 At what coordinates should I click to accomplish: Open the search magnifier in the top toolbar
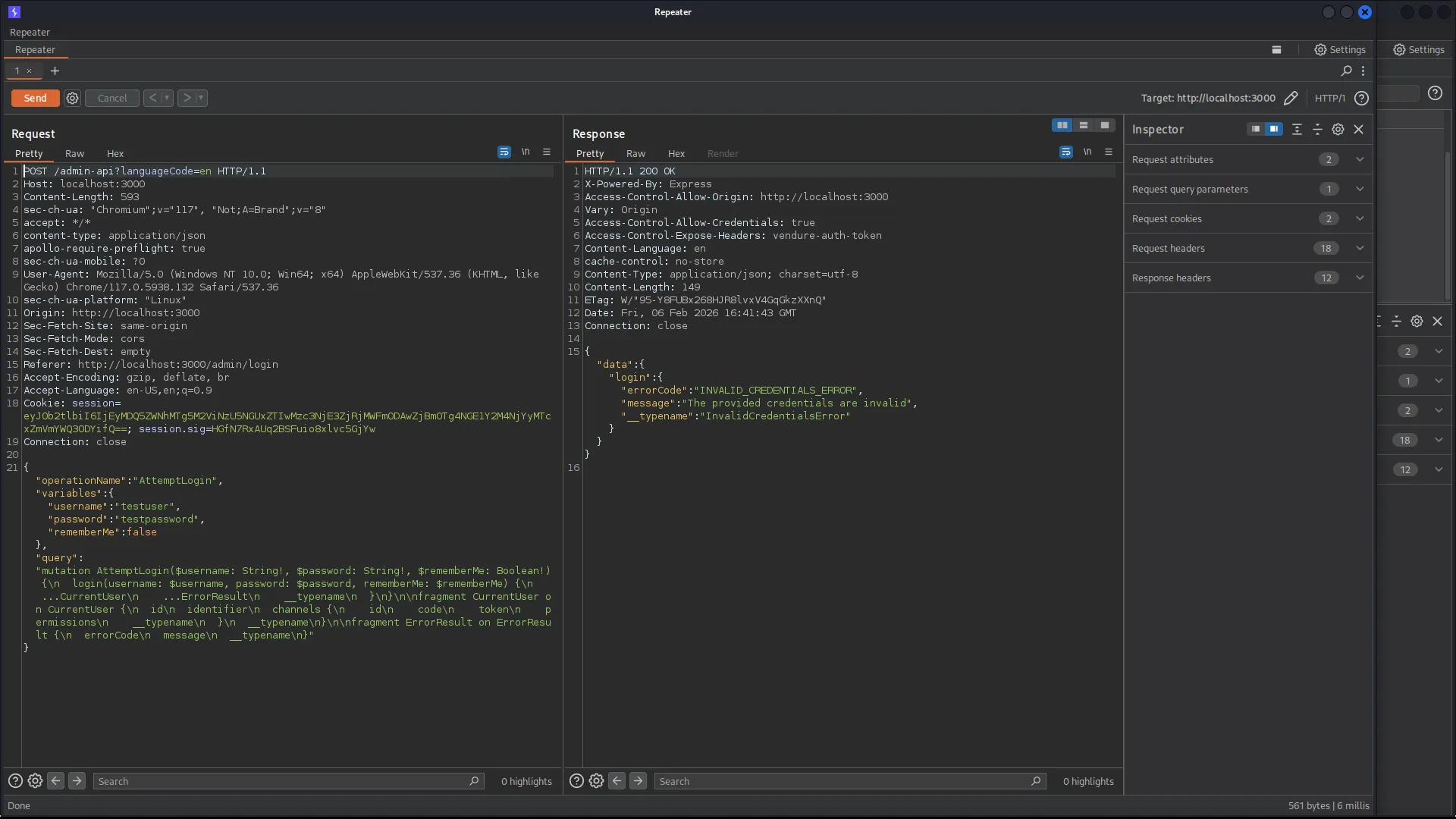[1346, 71]
